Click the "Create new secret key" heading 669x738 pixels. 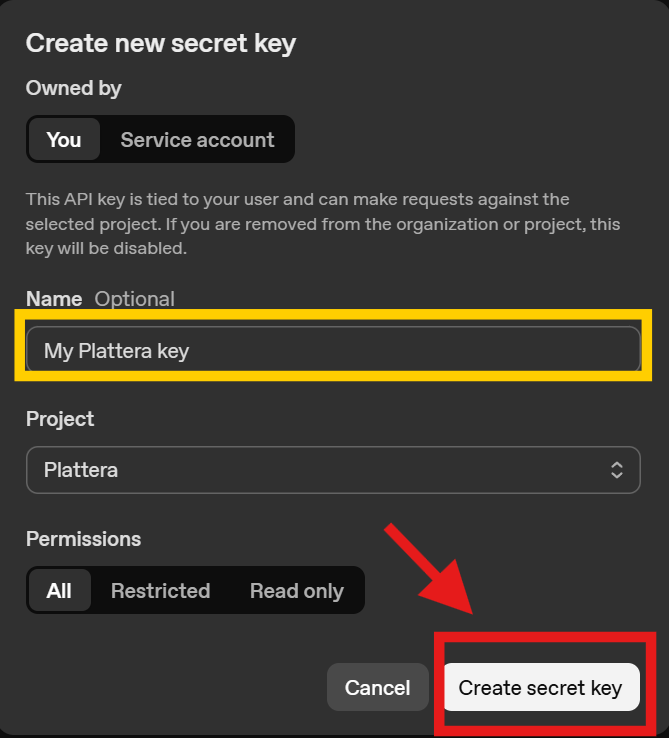[x=161, y=43]
